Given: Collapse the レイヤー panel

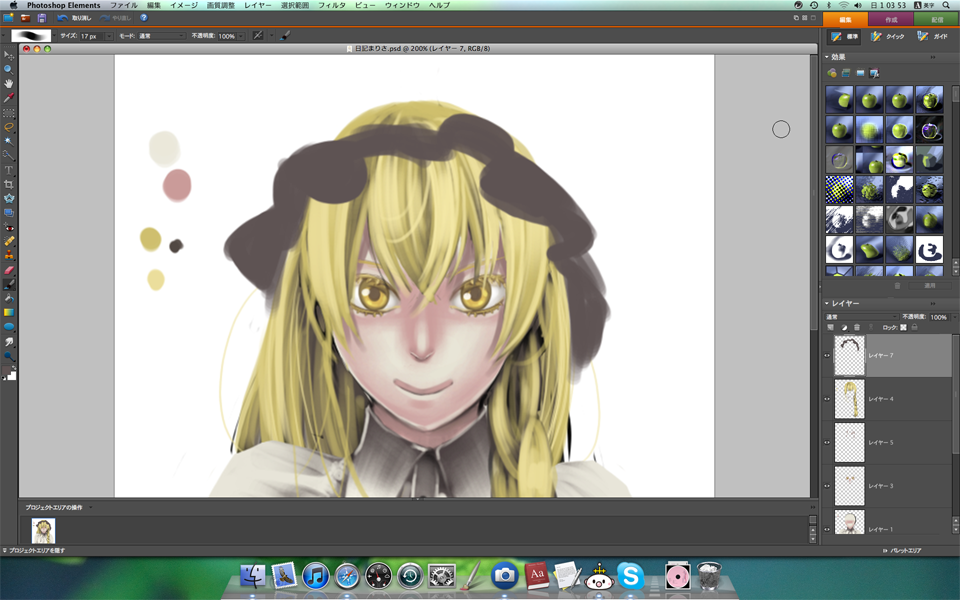Looking at the screenshot, I should [827, 304].
